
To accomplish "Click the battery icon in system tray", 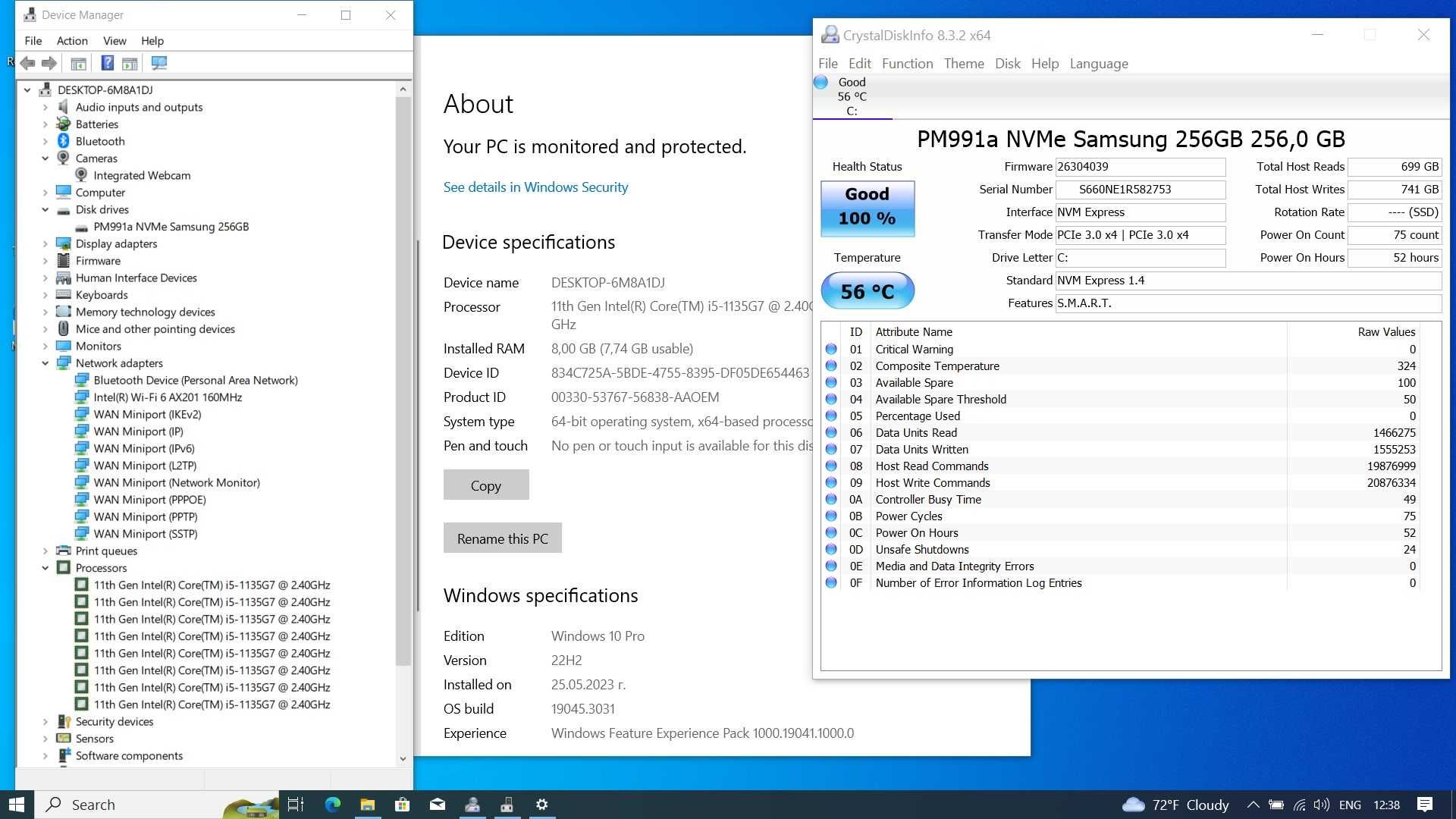I will tap(1276, 805).
